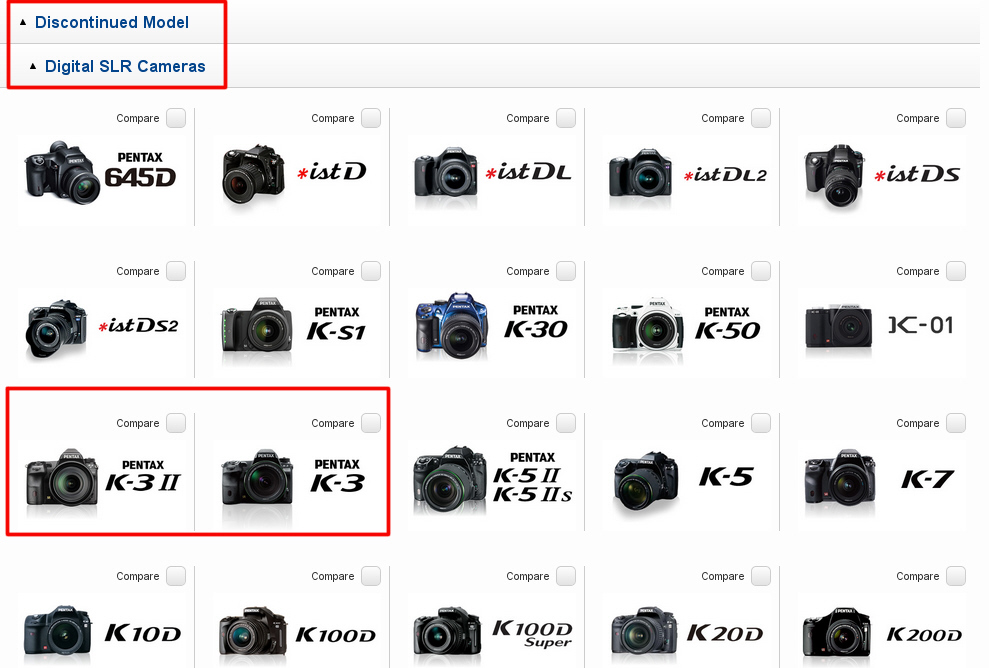Check Compare box for PENTAX K-30
The height and width of the screenshot is (668, 989).
[566, 271]
